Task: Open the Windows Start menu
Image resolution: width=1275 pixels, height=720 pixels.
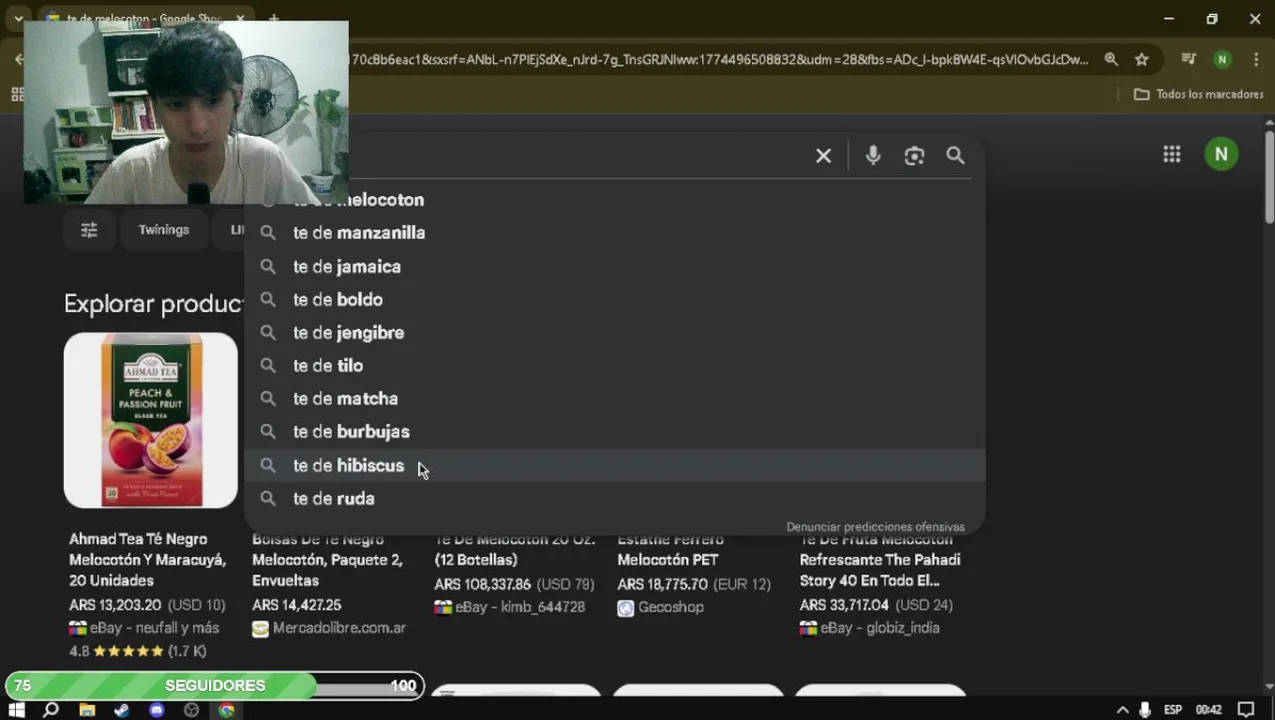Action: click(x=16, y=710)
